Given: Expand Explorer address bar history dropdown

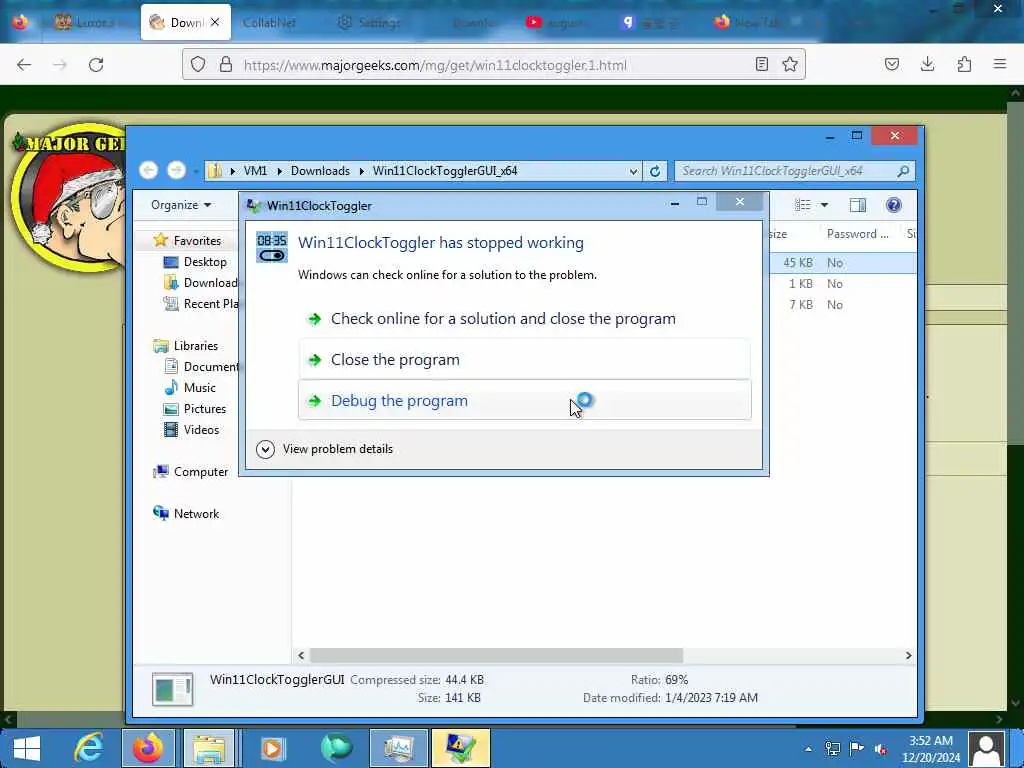Looking at the screenshot, I should (x=633, y=171).
